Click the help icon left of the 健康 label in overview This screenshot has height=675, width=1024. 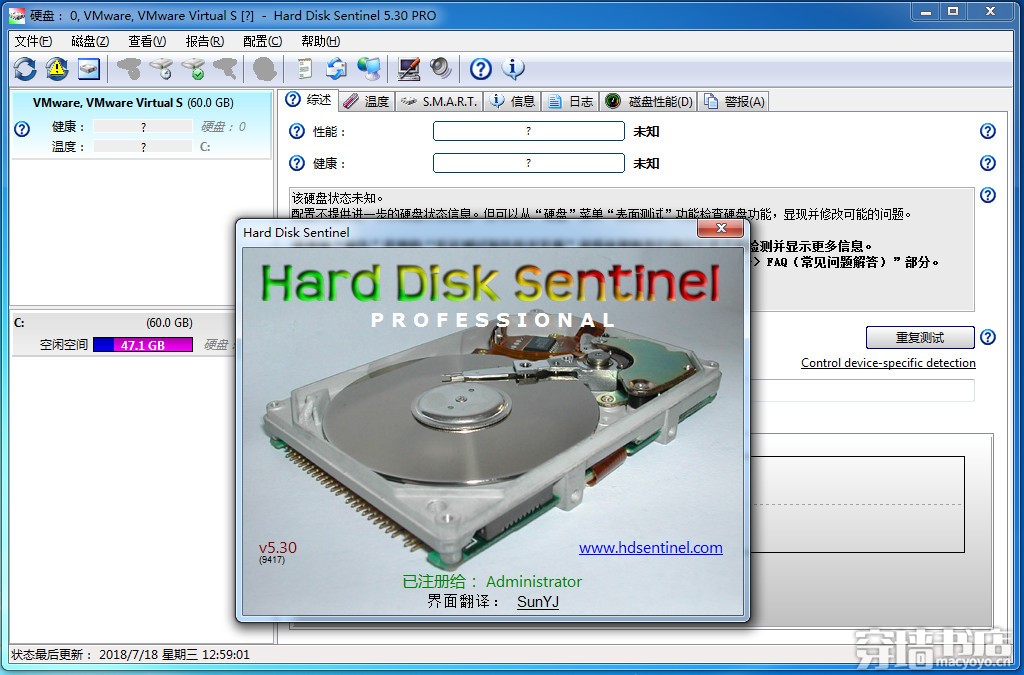(296, 163)
